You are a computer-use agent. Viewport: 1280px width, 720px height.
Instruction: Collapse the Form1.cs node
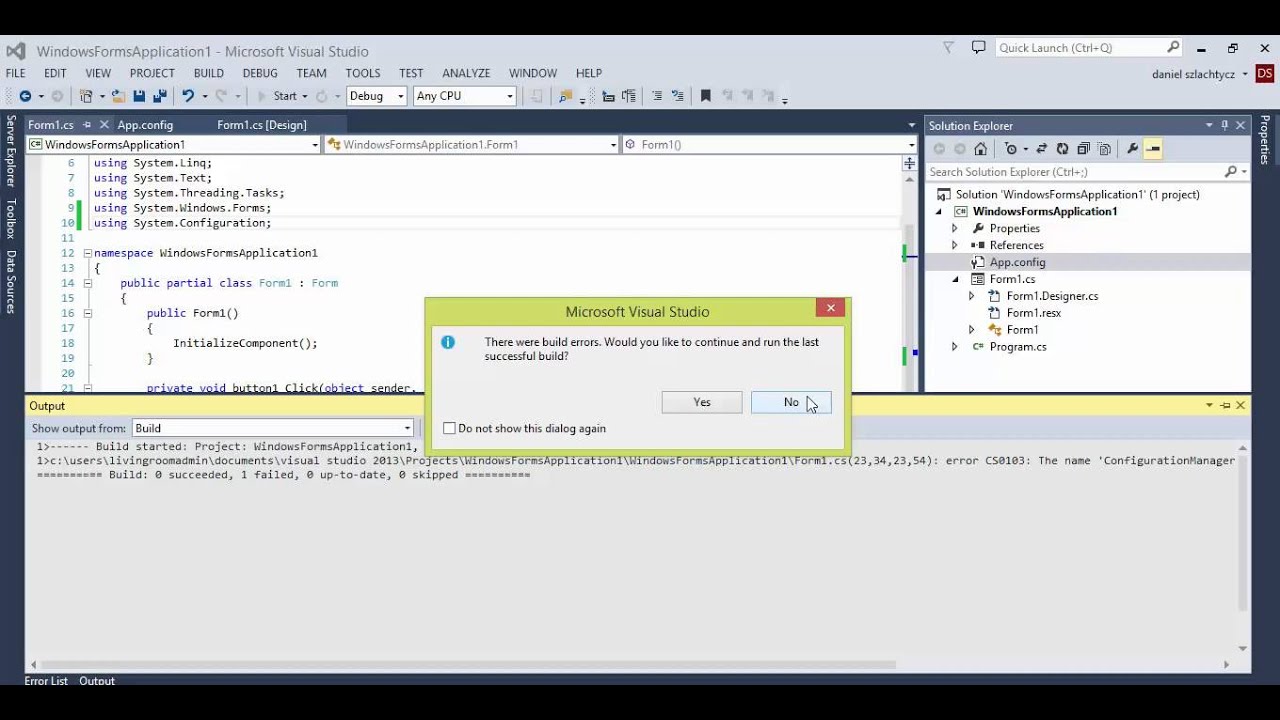[x=954, y=279]
